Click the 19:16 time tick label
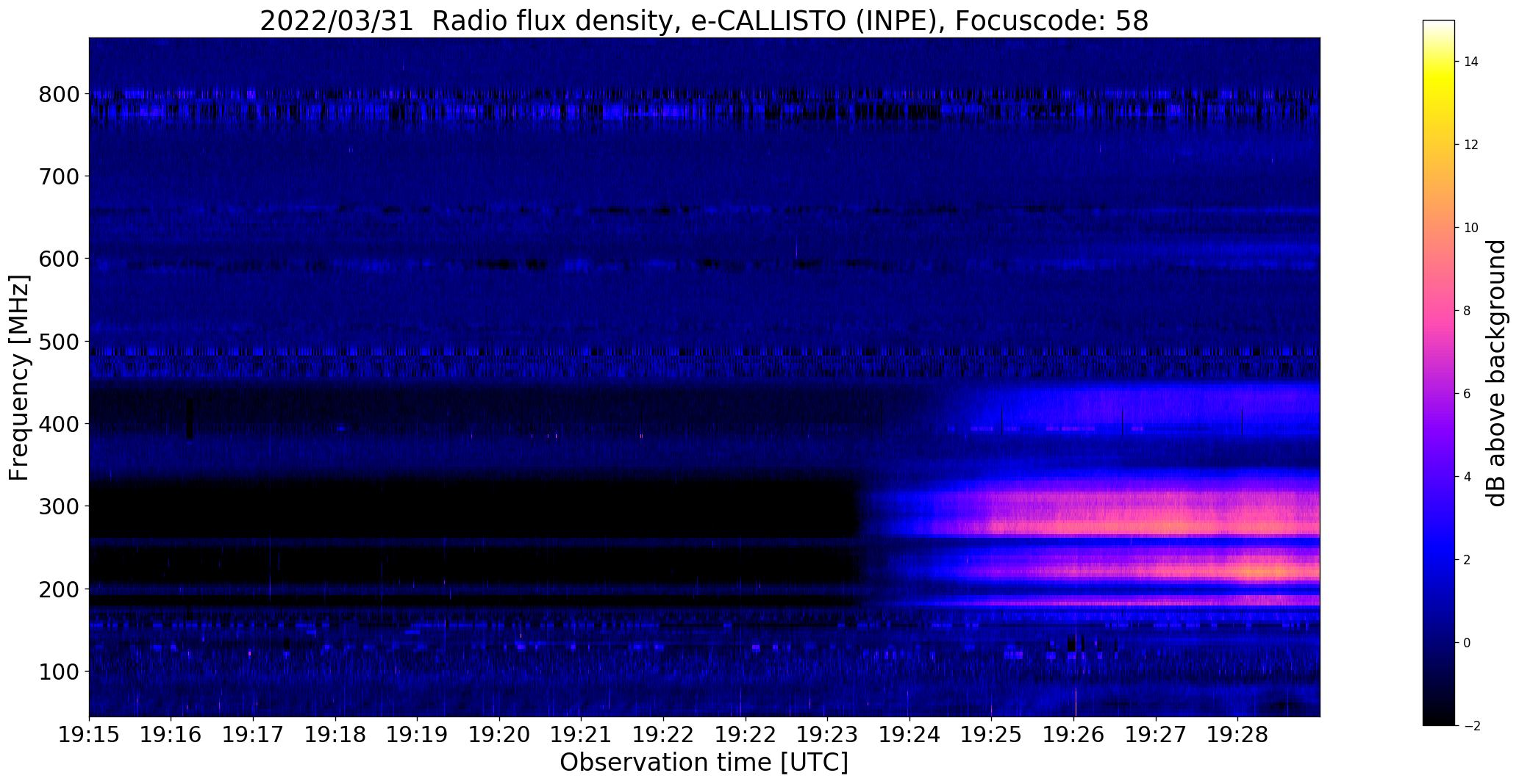Screen dimensions: 1519x784 (171, 736)
